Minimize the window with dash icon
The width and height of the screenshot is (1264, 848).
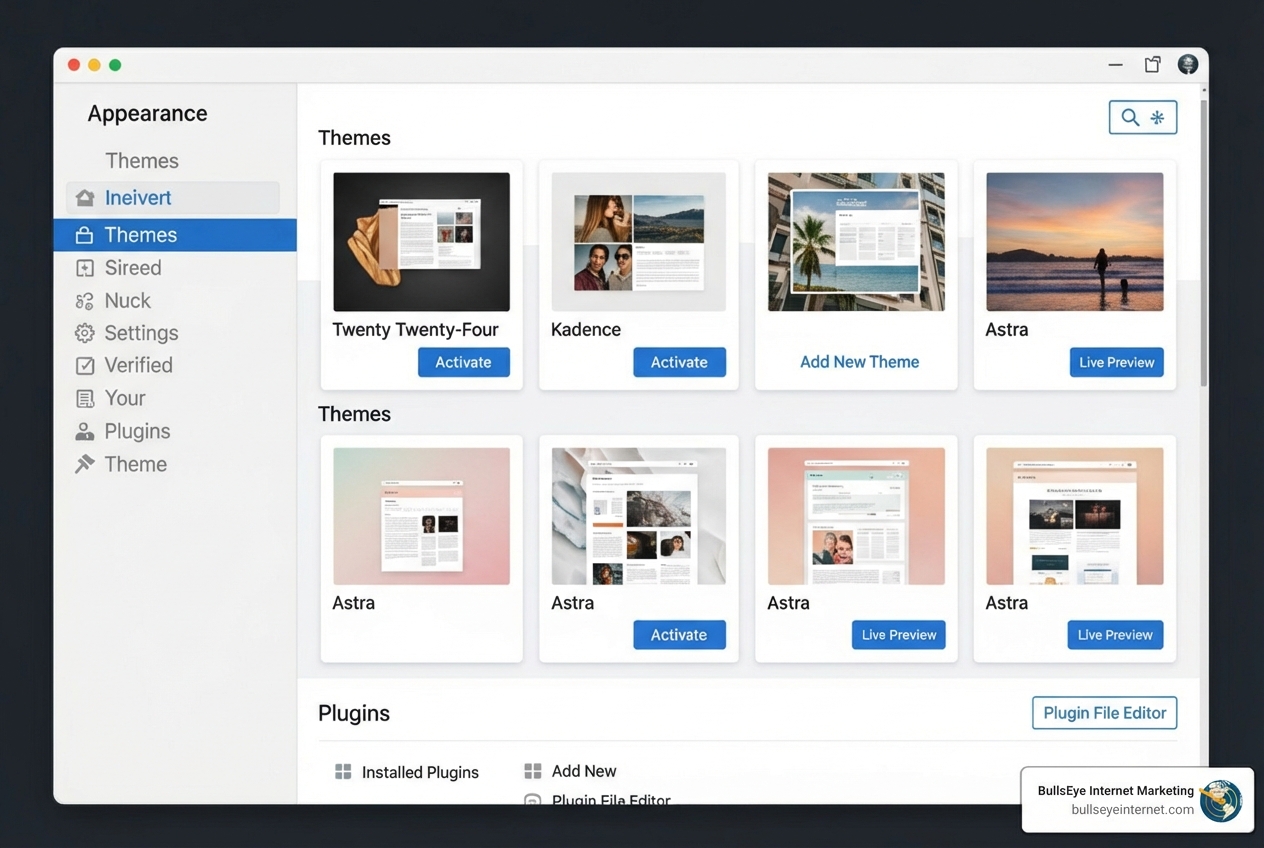[x=1116, y=64]
